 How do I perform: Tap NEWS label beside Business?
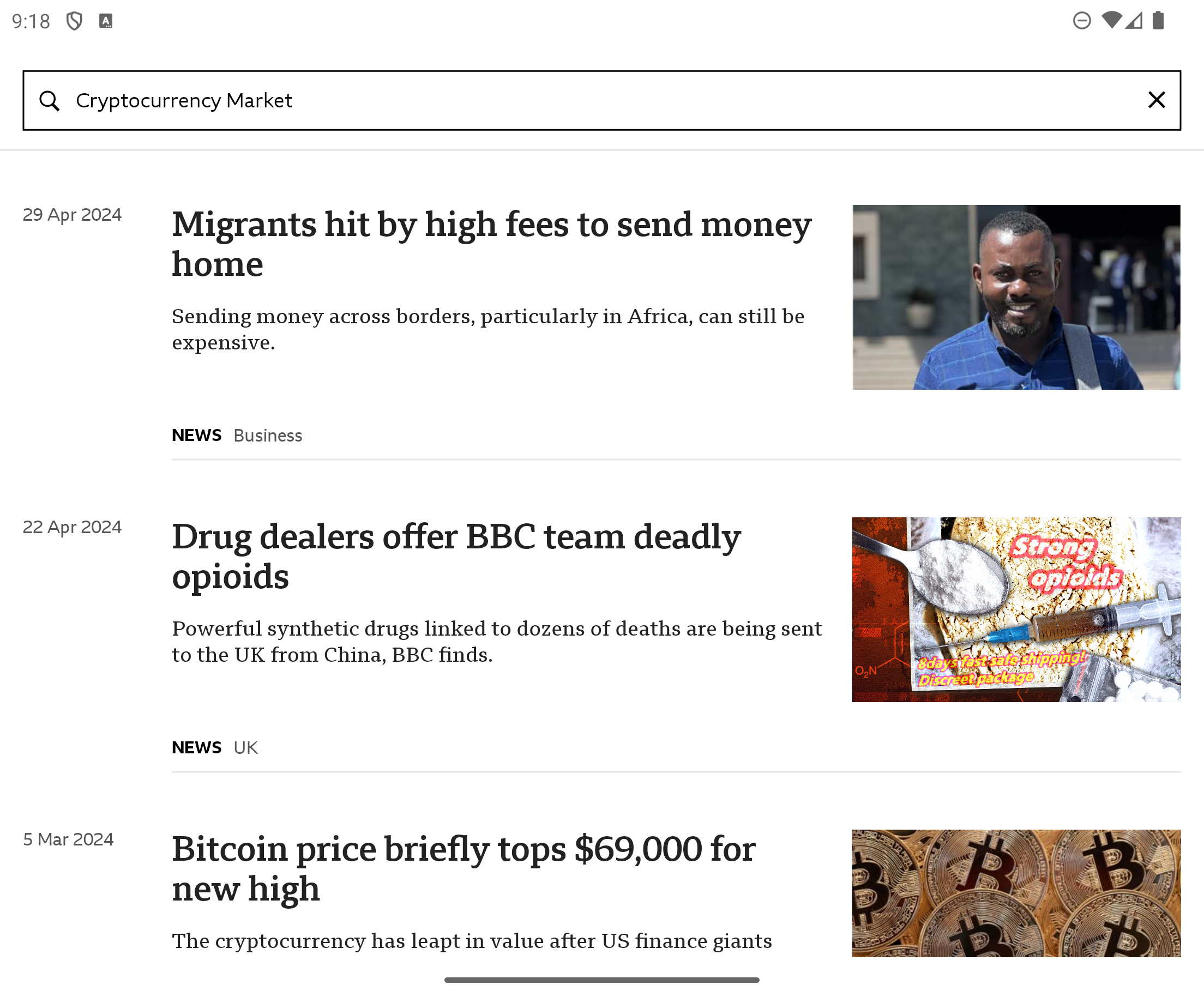(197, 436)
